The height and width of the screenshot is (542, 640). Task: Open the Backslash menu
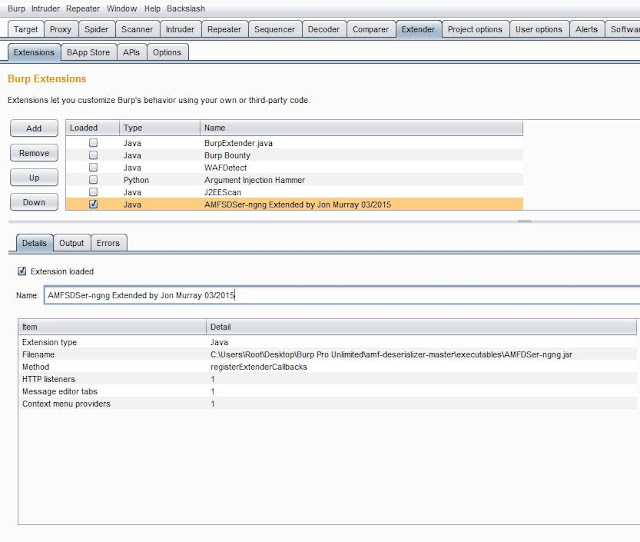click(x=186, y=9)
